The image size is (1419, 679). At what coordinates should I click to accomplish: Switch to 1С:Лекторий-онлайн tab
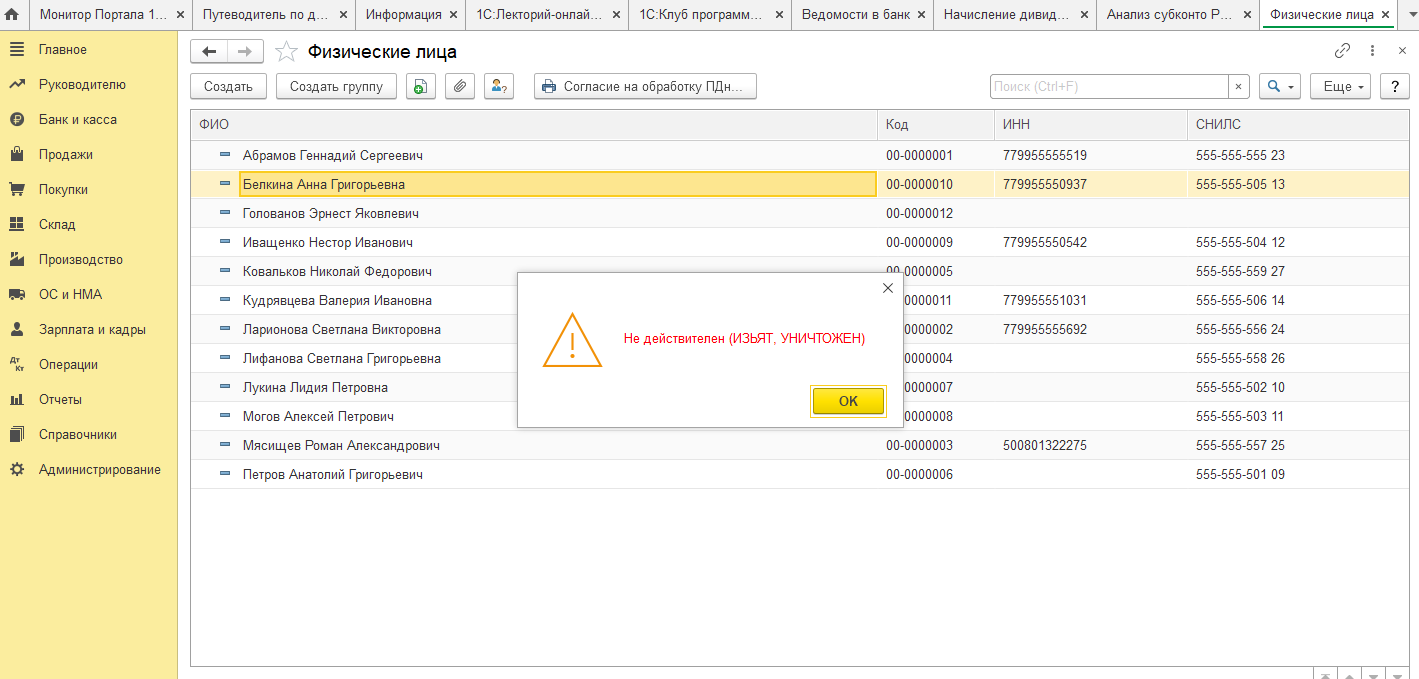(x=538, y=15)
